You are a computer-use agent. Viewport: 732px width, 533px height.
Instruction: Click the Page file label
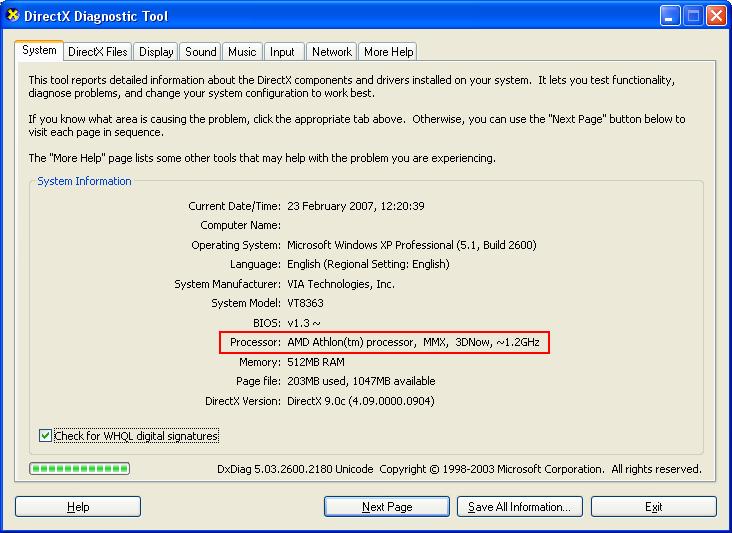point(258,381)
